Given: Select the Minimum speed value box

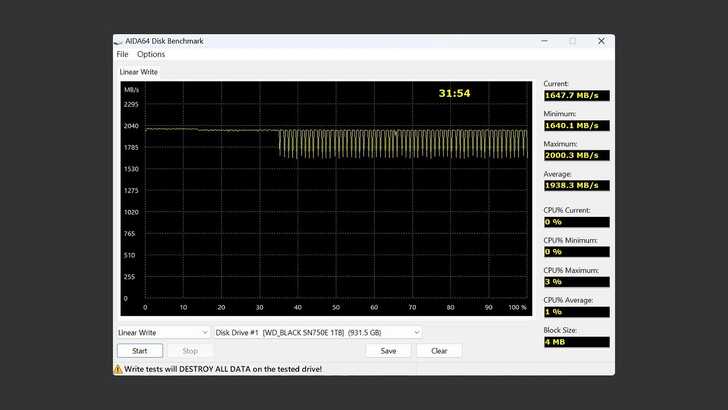Looking at the screenshot, I should (x=576, y=126).
